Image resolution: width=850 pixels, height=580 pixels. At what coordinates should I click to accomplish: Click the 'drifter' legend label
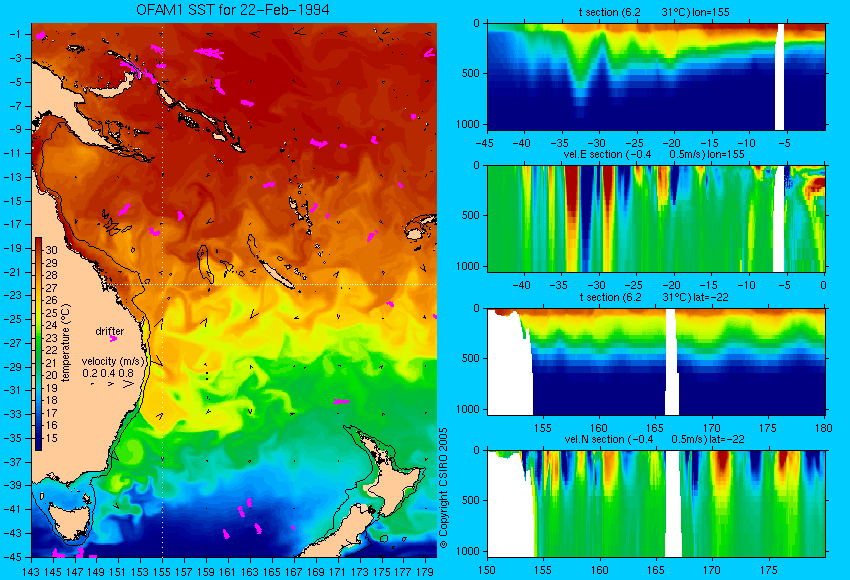click(x=110, y=331)
